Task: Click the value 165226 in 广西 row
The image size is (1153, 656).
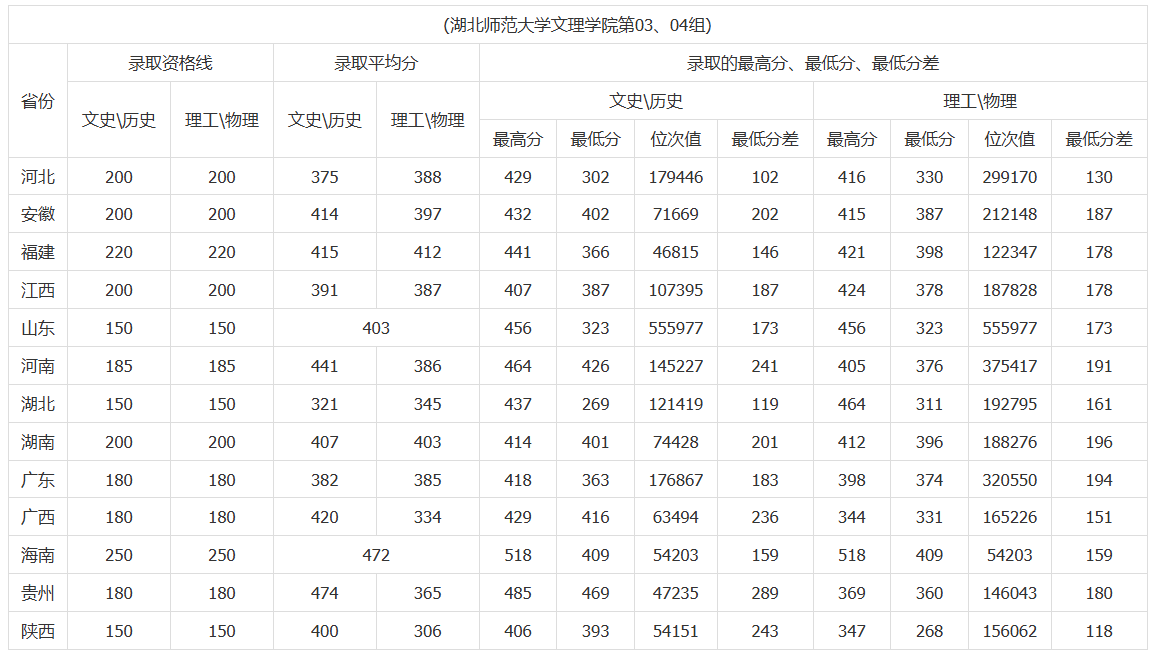Action: tap(1010, 518)
